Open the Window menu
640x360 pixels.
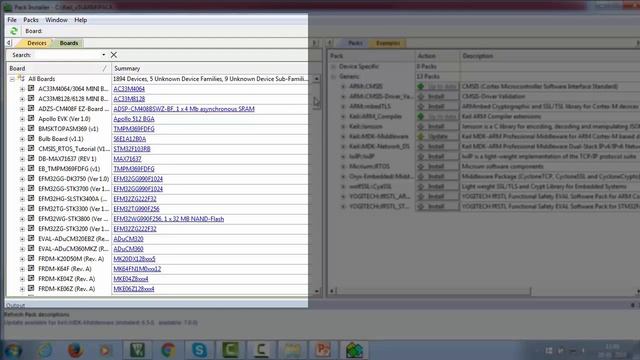point(56,20)
